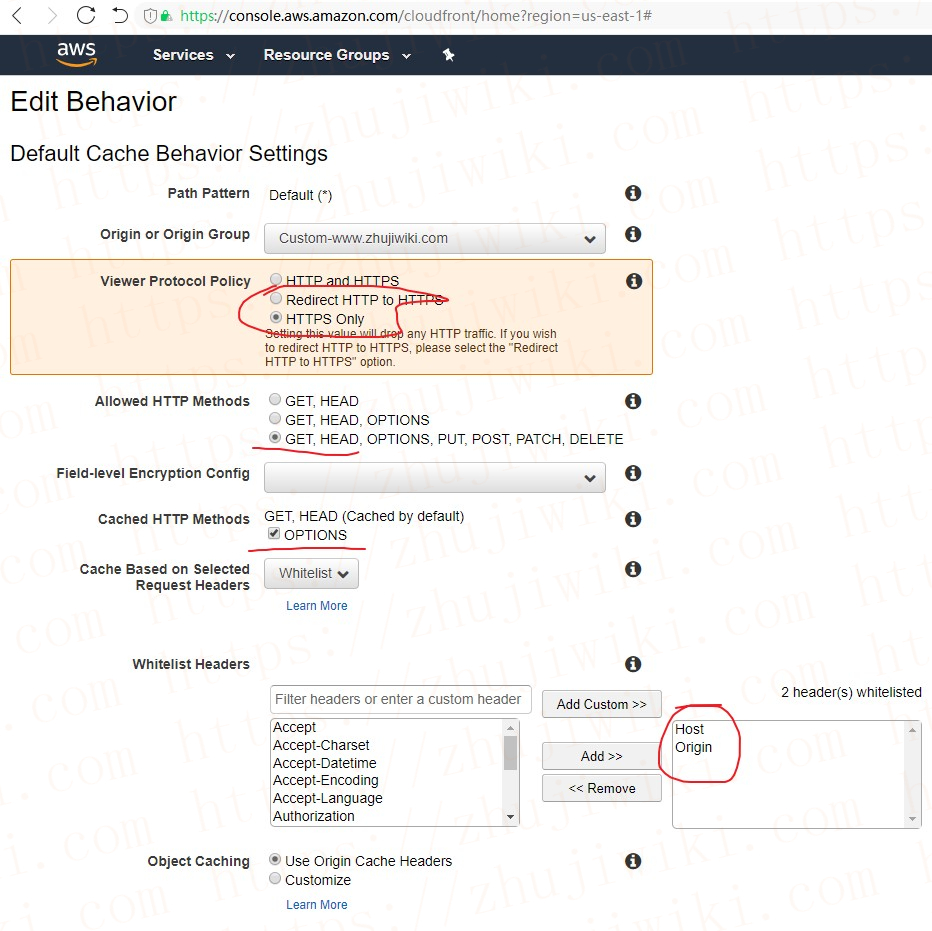Enable the OPTIONS checkbox under Cached HTTP Methods
The height and width of the screenshot is (931, 932).
pyautogui.click(x=272, y=534)
